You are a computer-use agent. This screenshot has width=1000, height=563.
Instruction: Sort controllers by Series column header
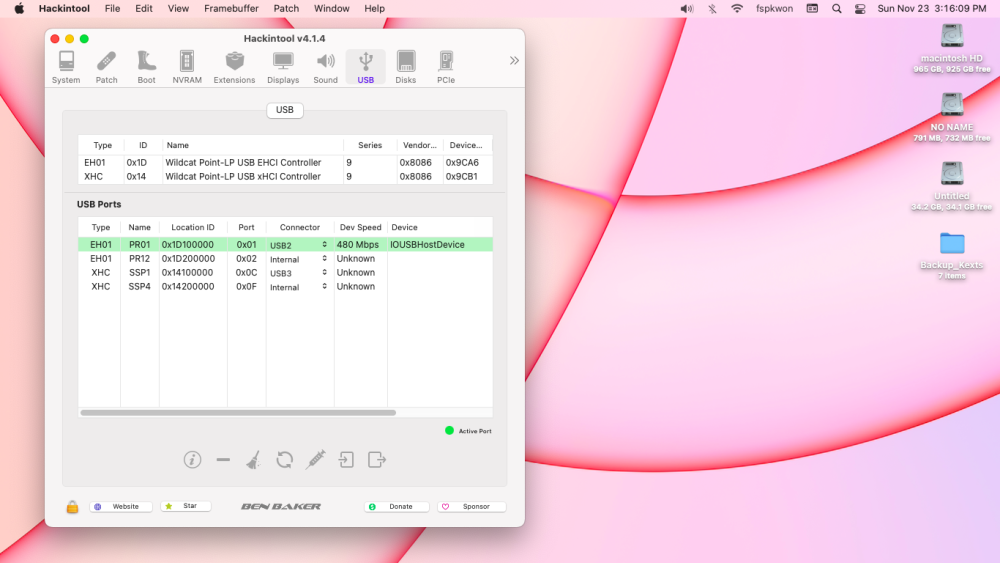coord(370,145)
